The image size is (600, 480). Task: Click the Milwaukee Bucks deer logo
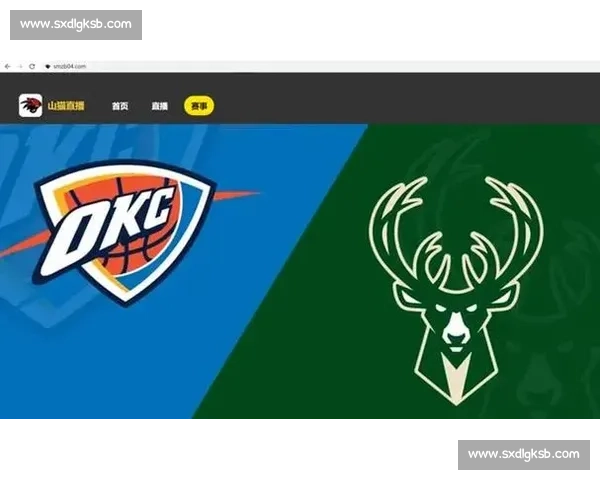tap(456, 290)
